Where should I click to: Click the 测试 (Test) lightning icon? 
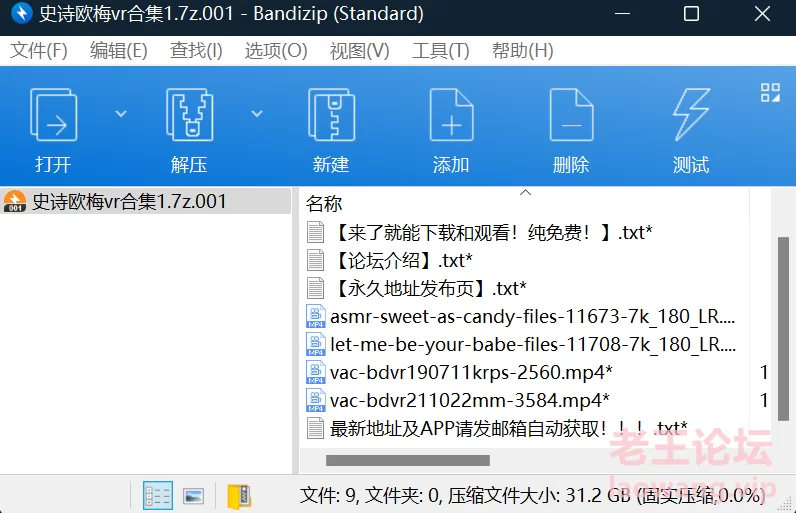pos(691,115)
